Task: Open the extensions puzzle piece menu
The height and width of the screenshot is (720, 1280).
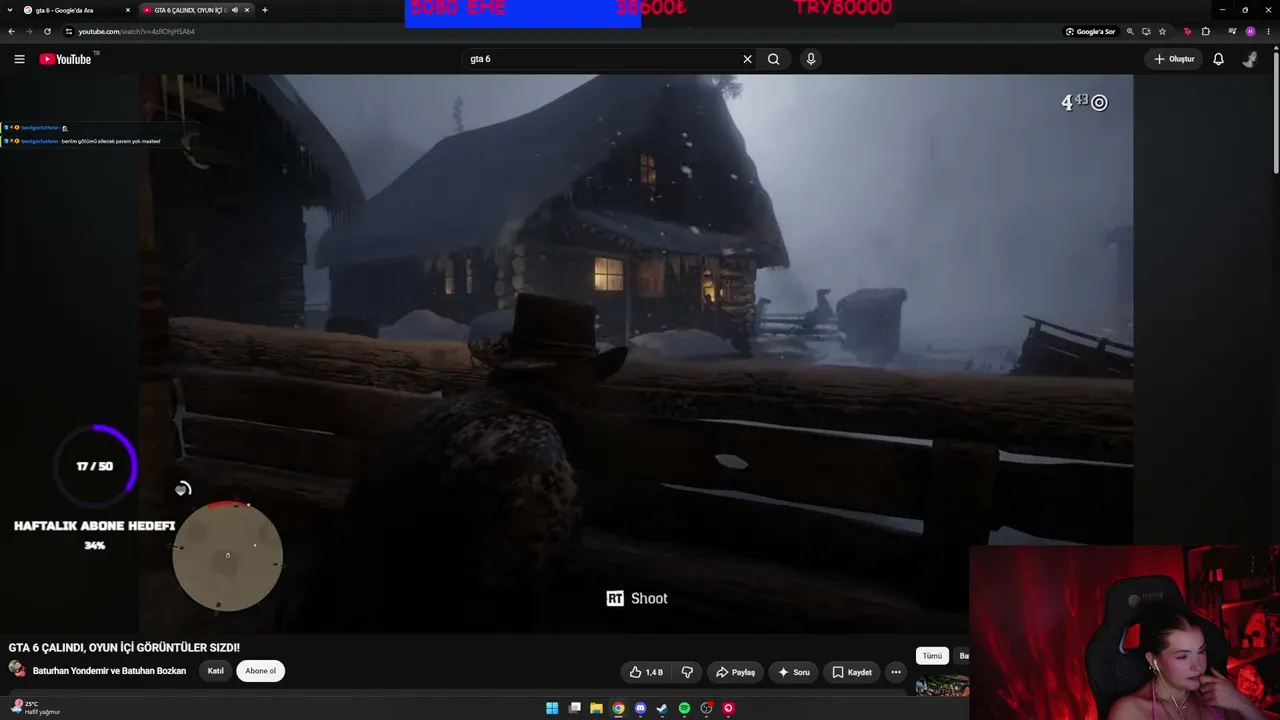Action: 1206,31
